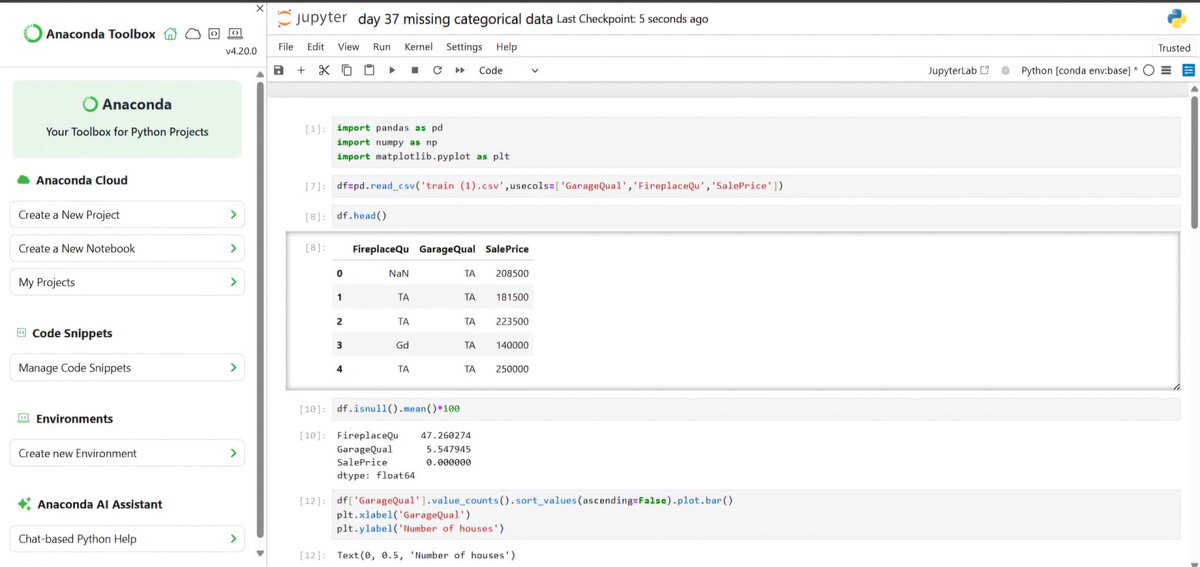1200x567 pixels.
Task: Click the v4.20.0 version label
Action: [242, 51]
